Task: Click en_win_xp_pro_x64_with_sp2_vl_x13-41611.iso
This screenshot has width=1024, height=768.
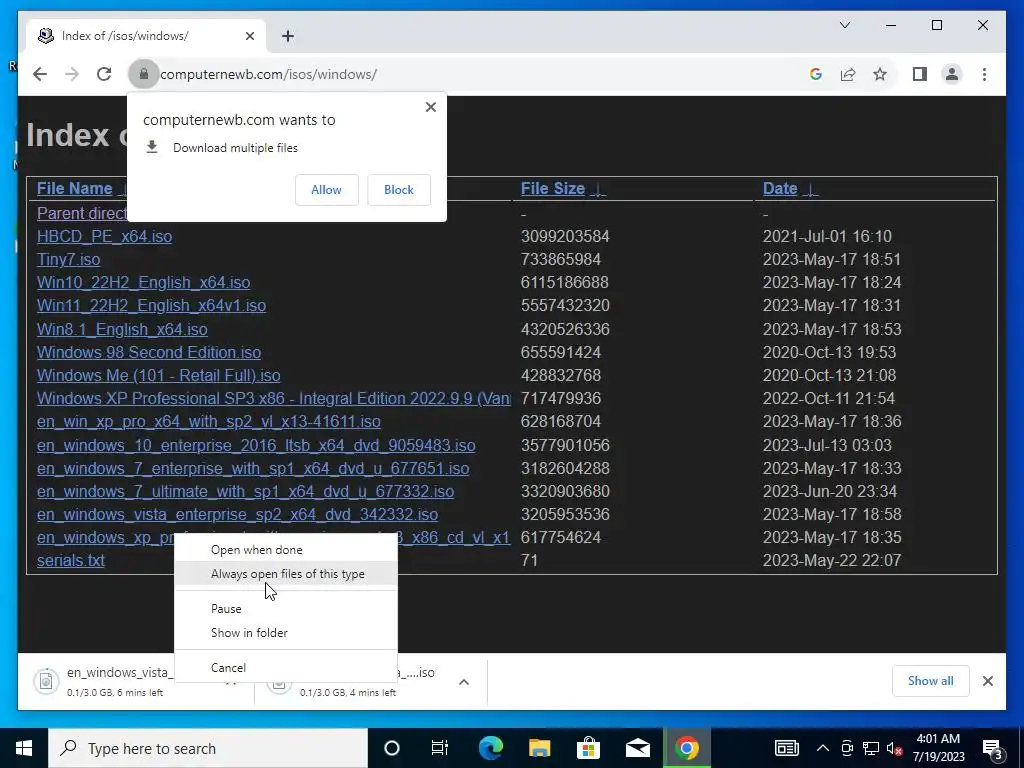Action: click(x=209, y=422)
